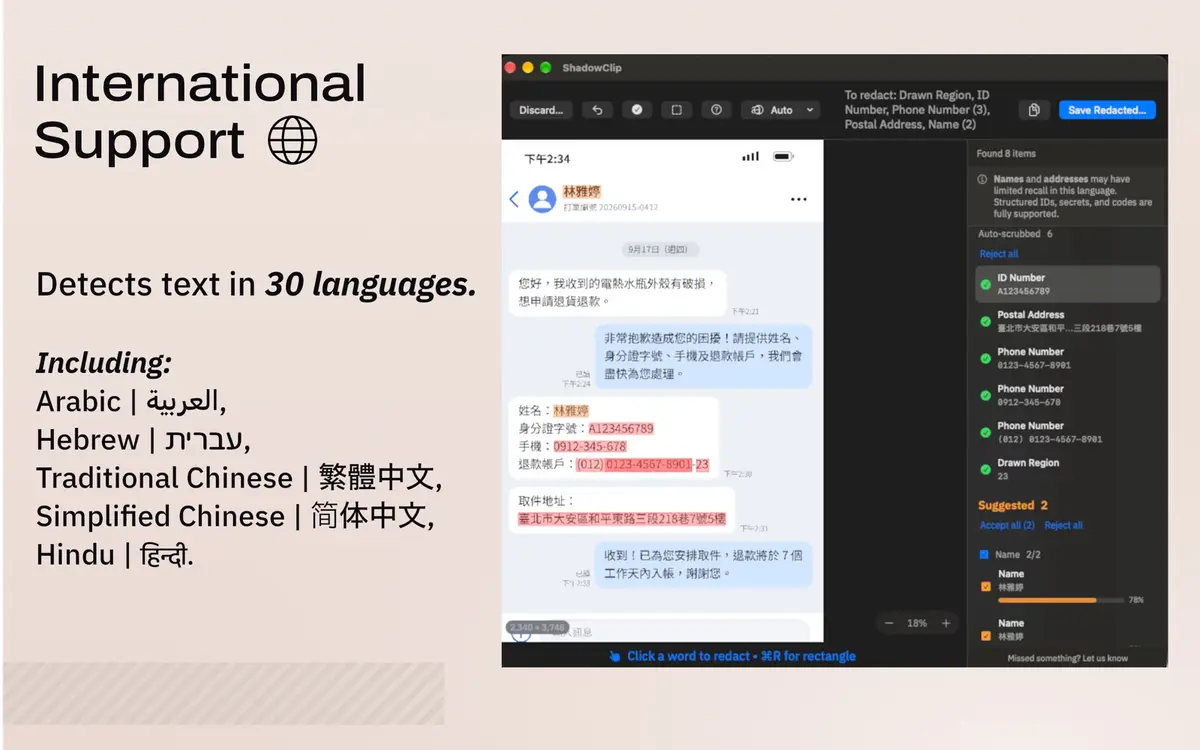Click the 下午2:34 time in the phone status bar

click(547, 158)
